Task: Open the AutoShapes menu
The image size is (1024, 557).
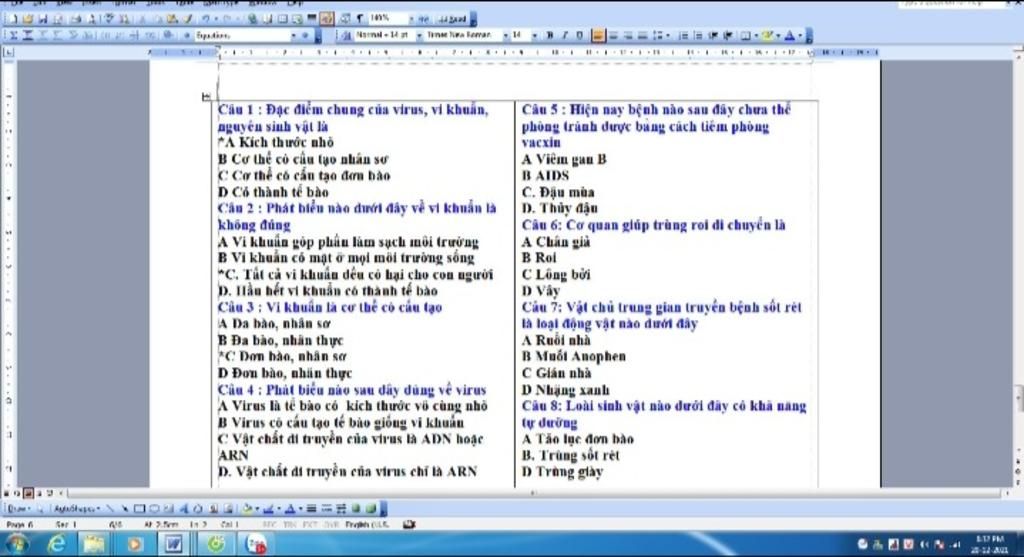Action: click(76, 509)
